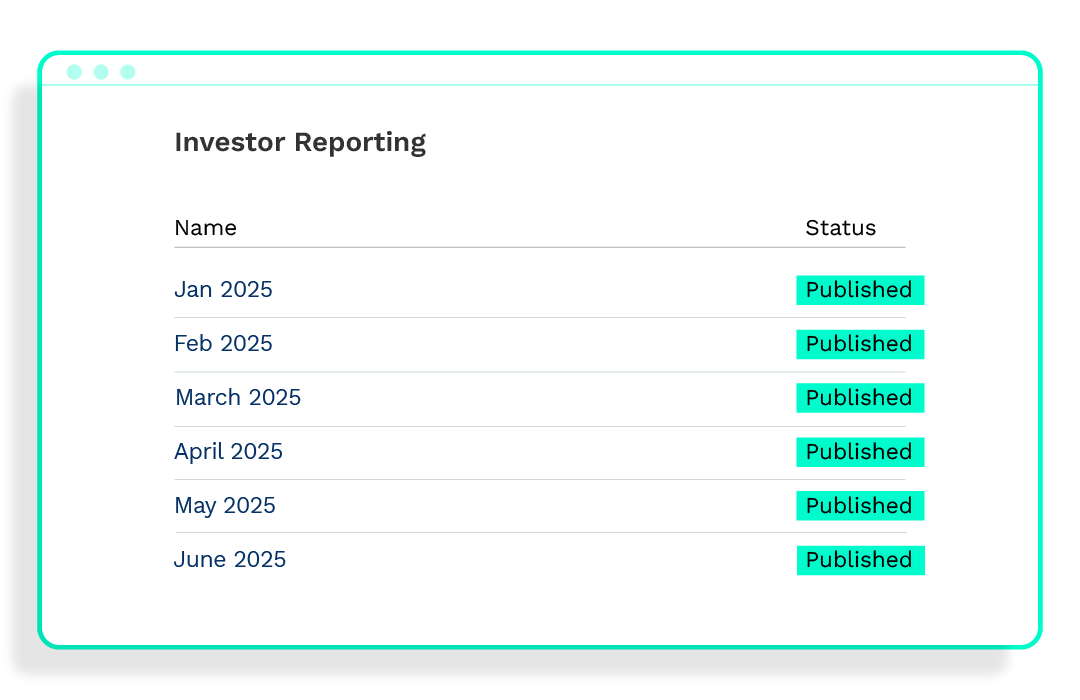Click the Published badge for June 2025

[860, 560]
